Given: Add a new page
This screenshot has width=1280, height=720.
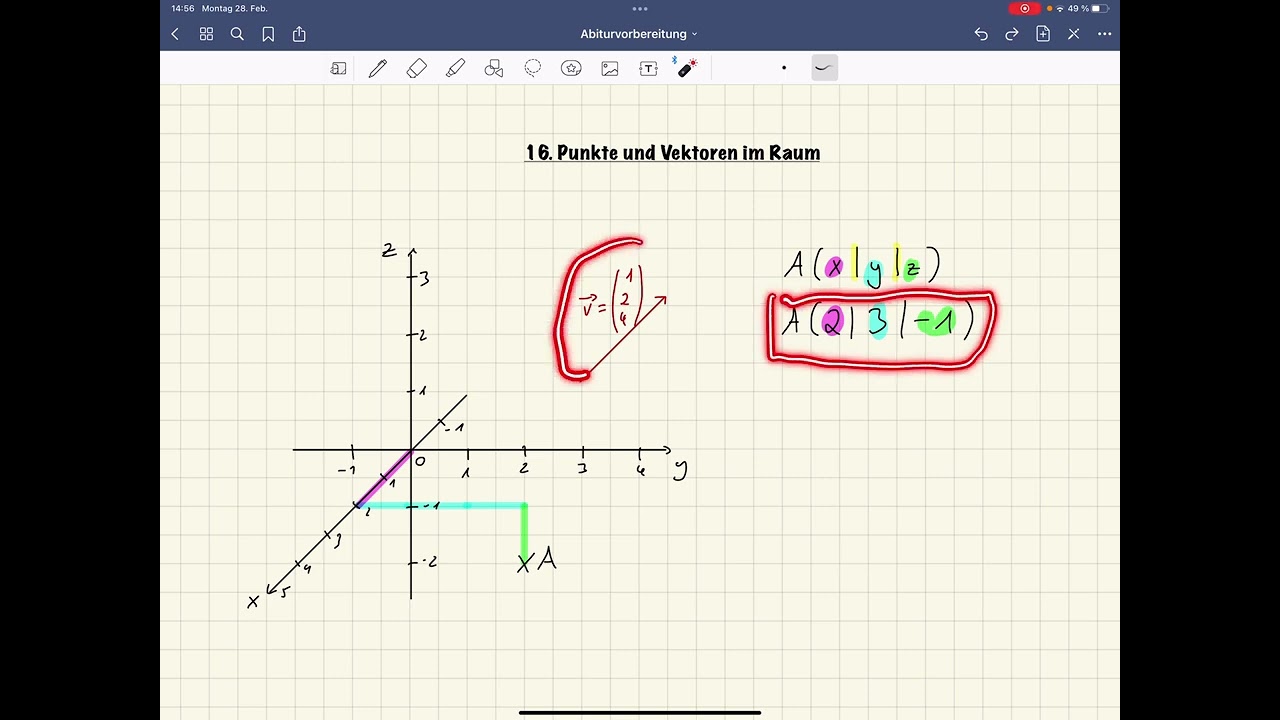Looking at the screenshot, I should [1043, 34].
